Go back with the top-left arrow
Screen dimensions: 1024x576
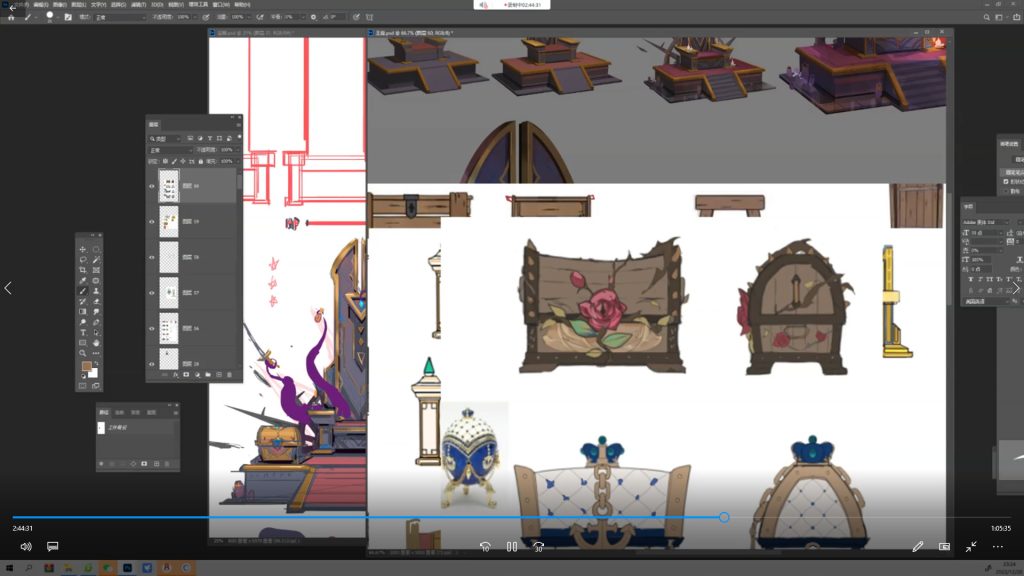click(x=12, y=8)
